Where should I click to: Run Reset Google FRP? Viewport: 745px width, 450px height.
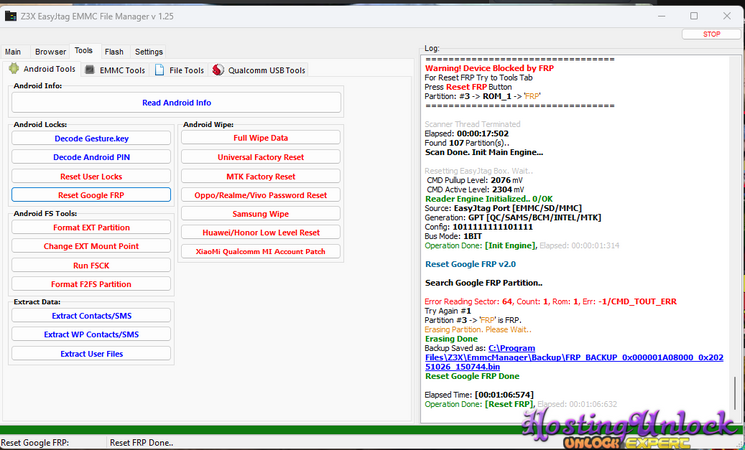(91, 195)
